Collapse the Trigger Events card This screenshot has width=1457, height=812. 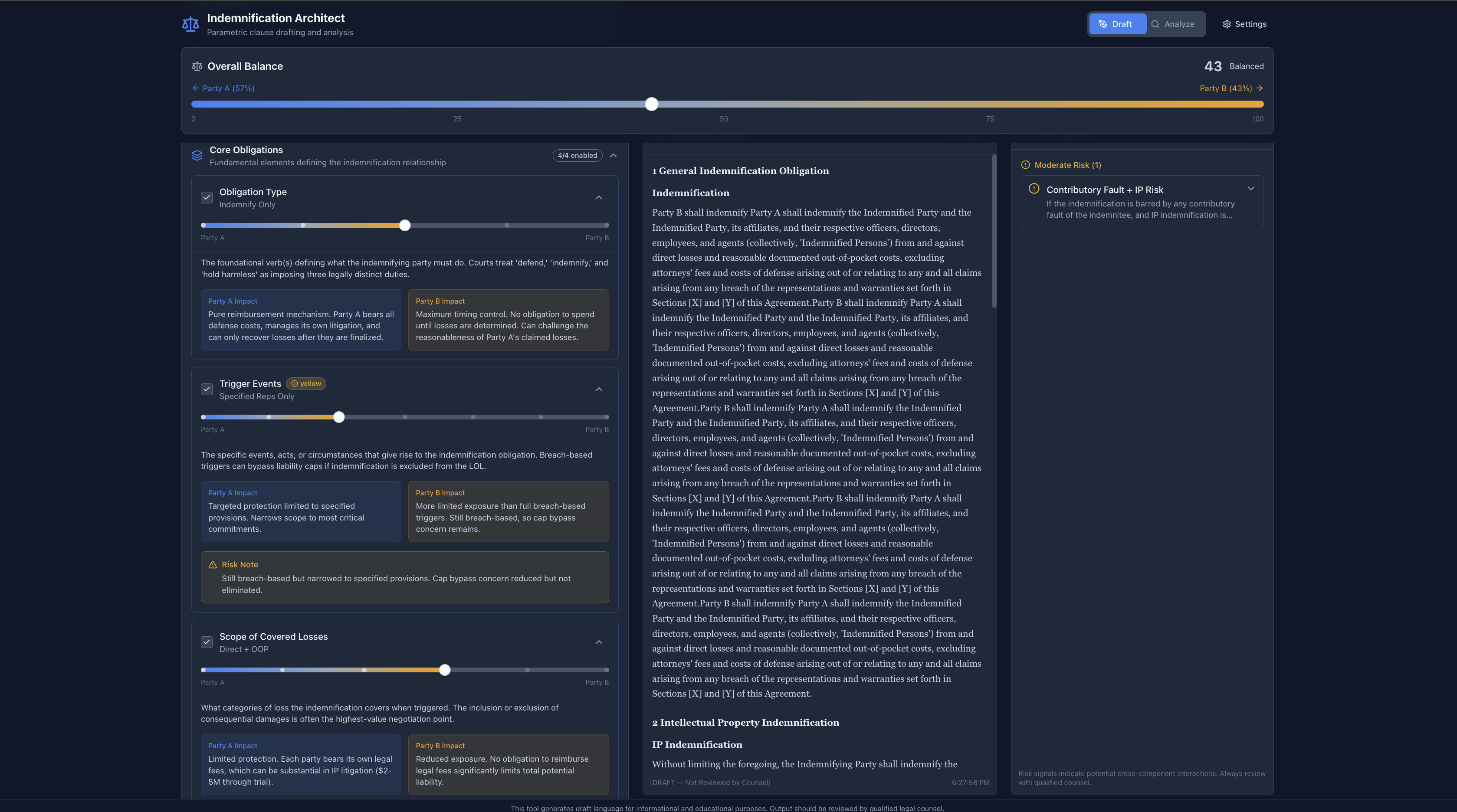click(x=599, y=390)
